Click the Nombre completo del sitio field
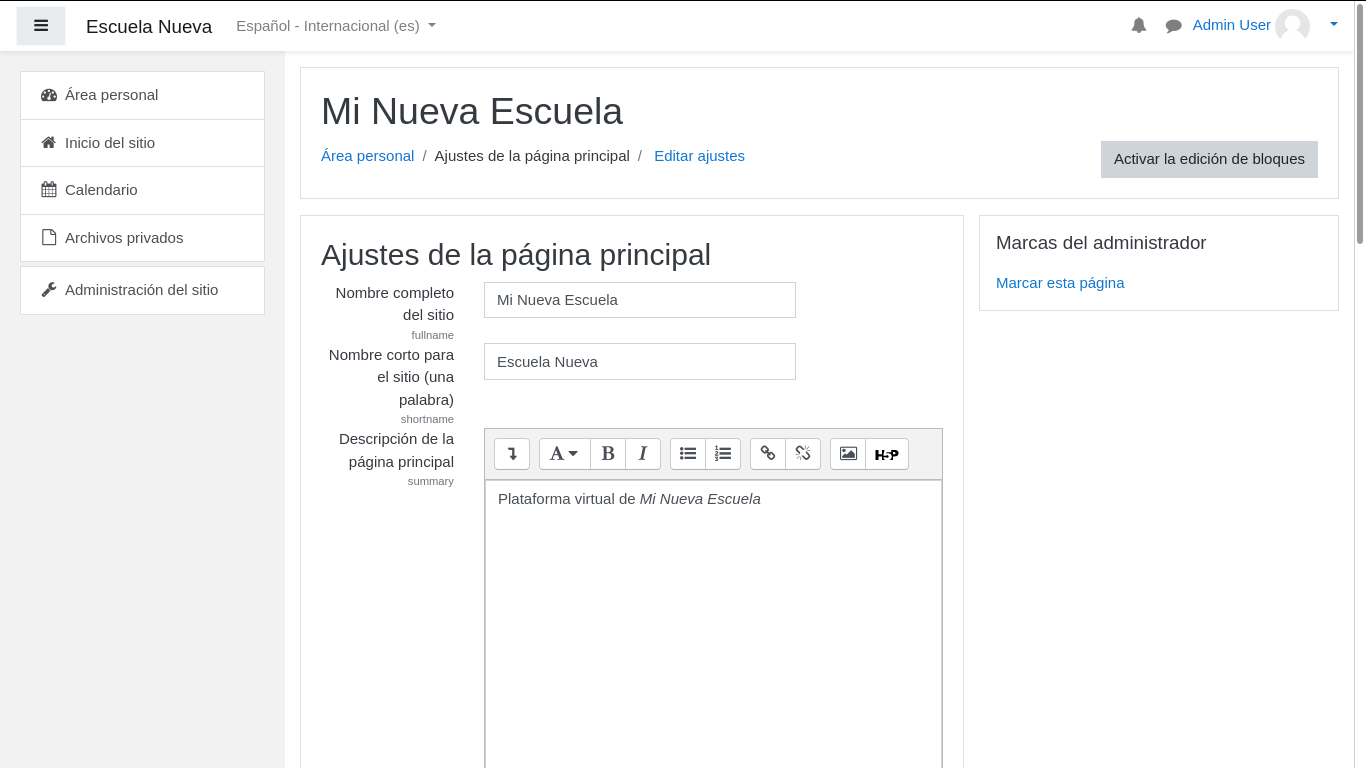Viewport: 1366px width, 768px height. click(x=640, y=300)
